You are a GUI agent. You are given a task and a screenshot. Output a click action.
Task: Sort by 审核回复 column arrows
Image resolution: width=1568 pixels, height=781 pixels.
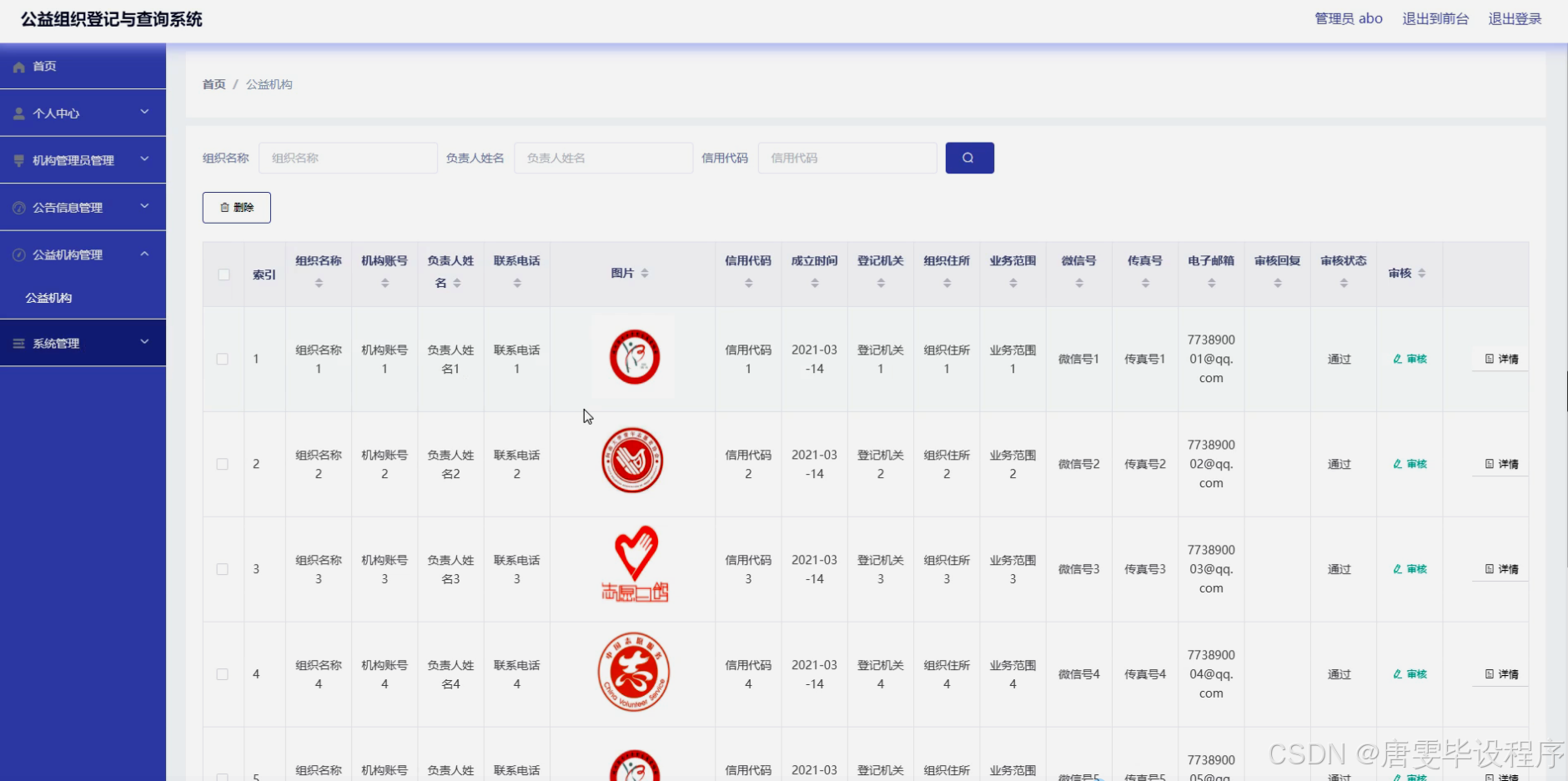pyautogui.click(x=1278, y=284)
